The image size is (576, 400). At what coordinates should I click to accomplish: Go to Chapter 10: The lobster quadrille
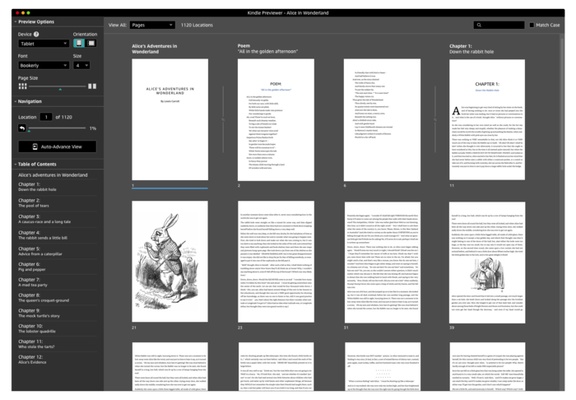coord(37,328)
